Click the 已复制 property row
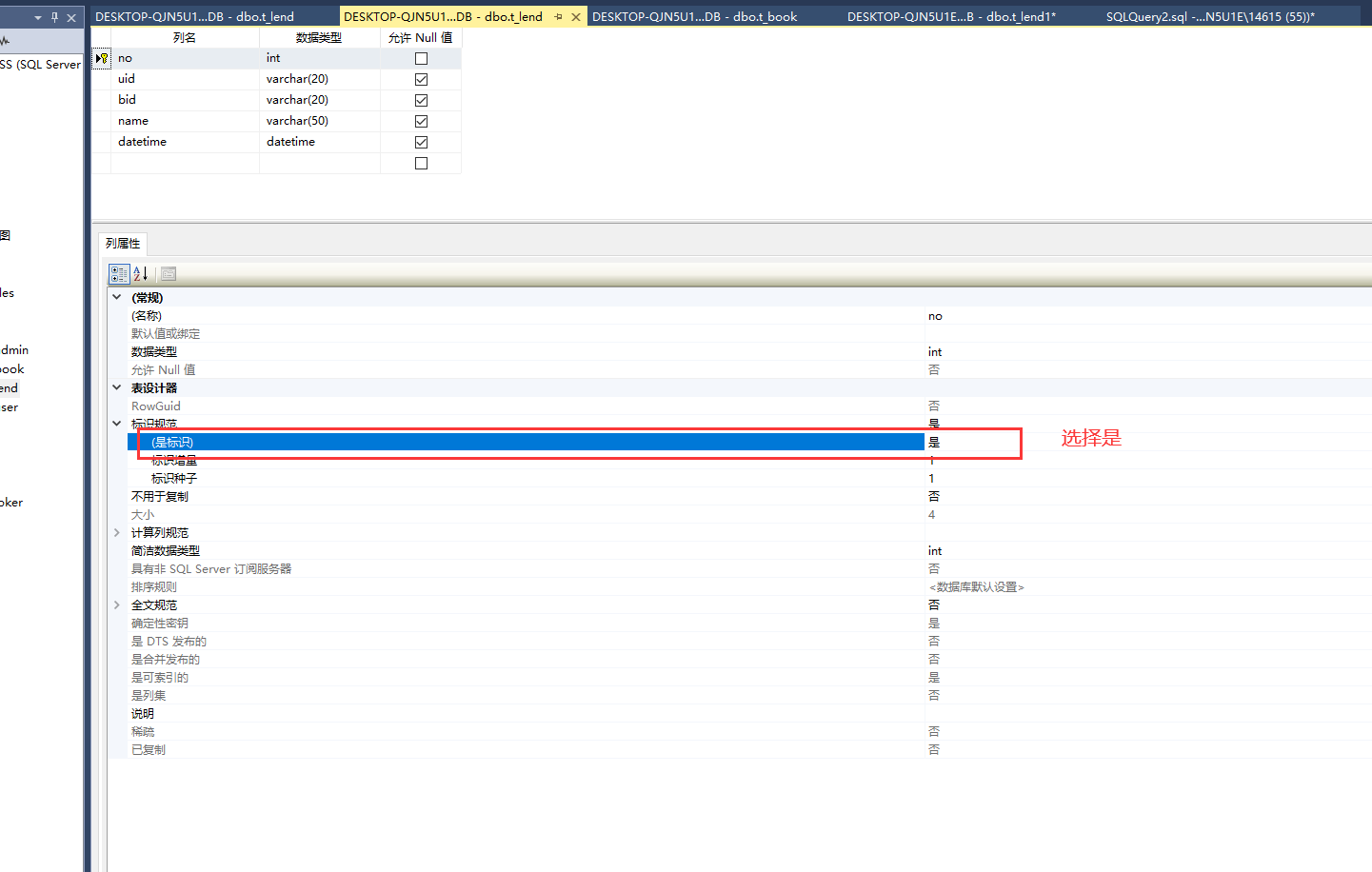 pyautogui.click(x=749, y=750)
